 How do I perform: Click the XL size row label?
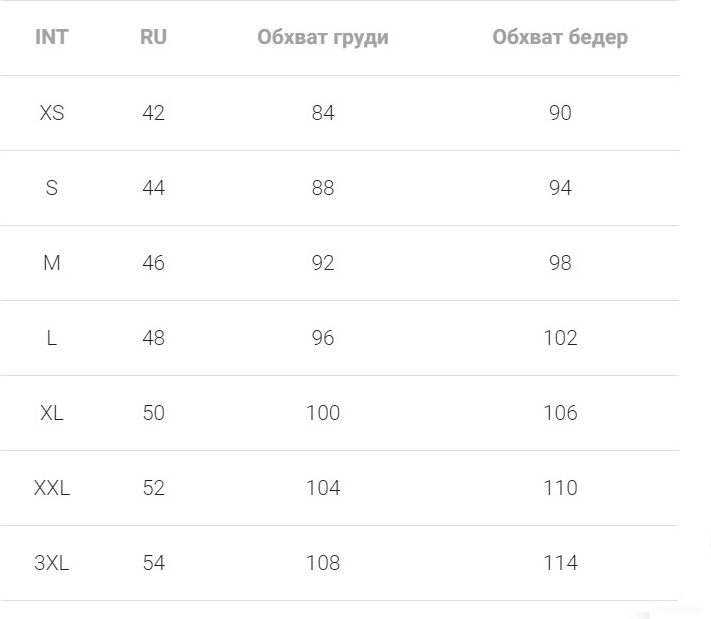(52, 413)
